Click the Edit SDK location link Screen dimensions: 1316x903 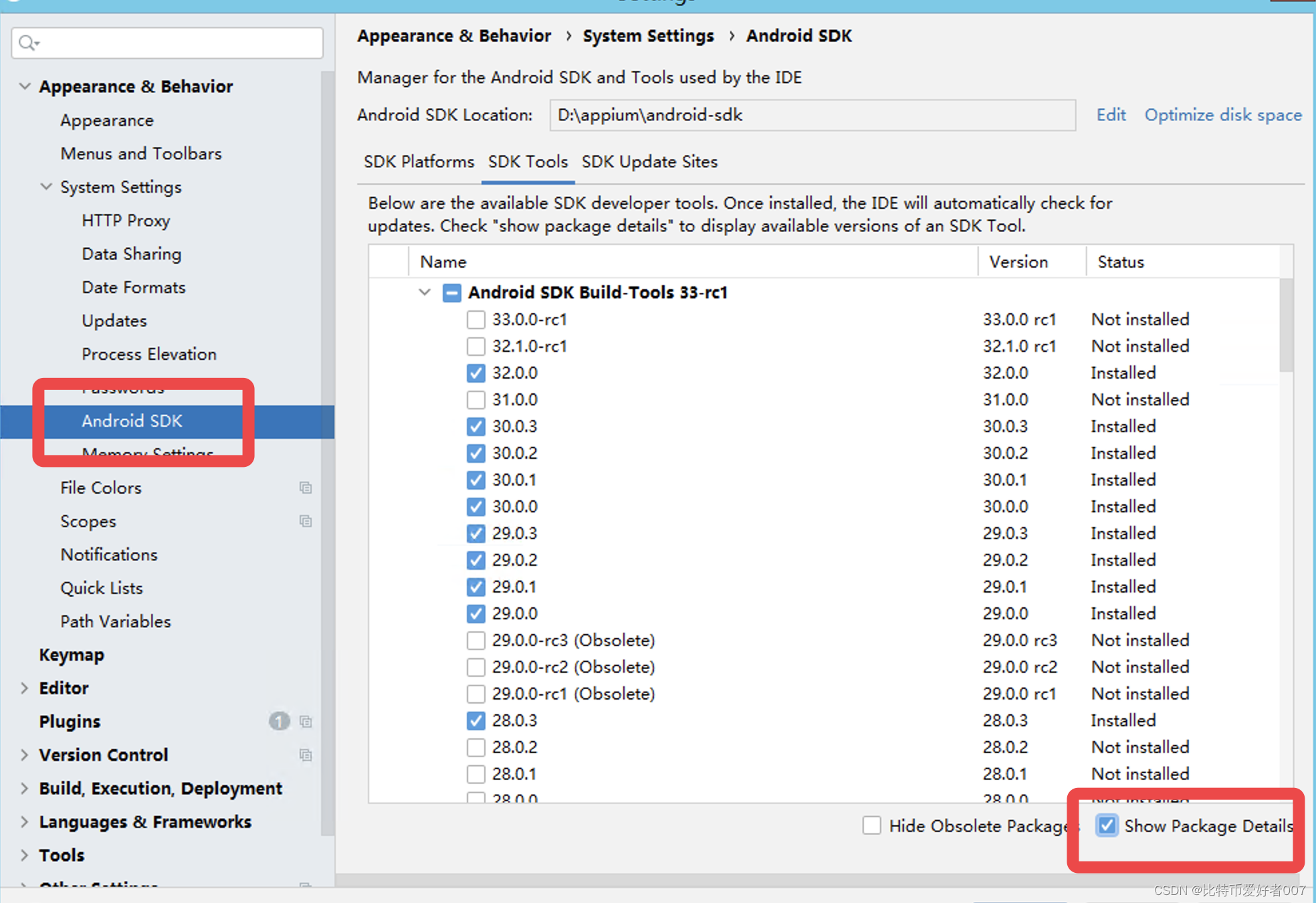pos(1111,115)
